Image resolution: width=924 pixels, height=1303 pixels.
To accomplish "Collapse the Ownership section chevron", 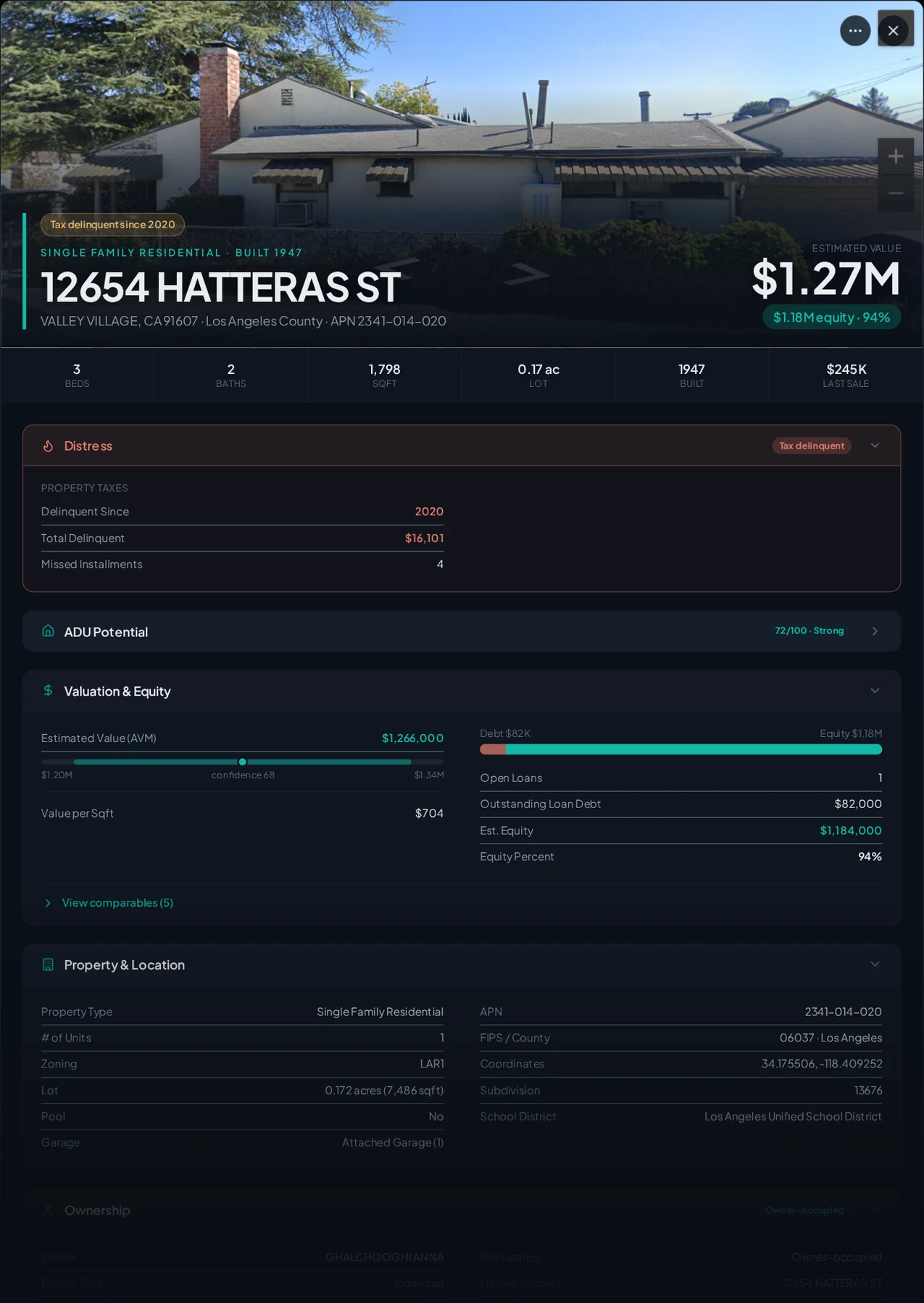I will (875, 1210).
